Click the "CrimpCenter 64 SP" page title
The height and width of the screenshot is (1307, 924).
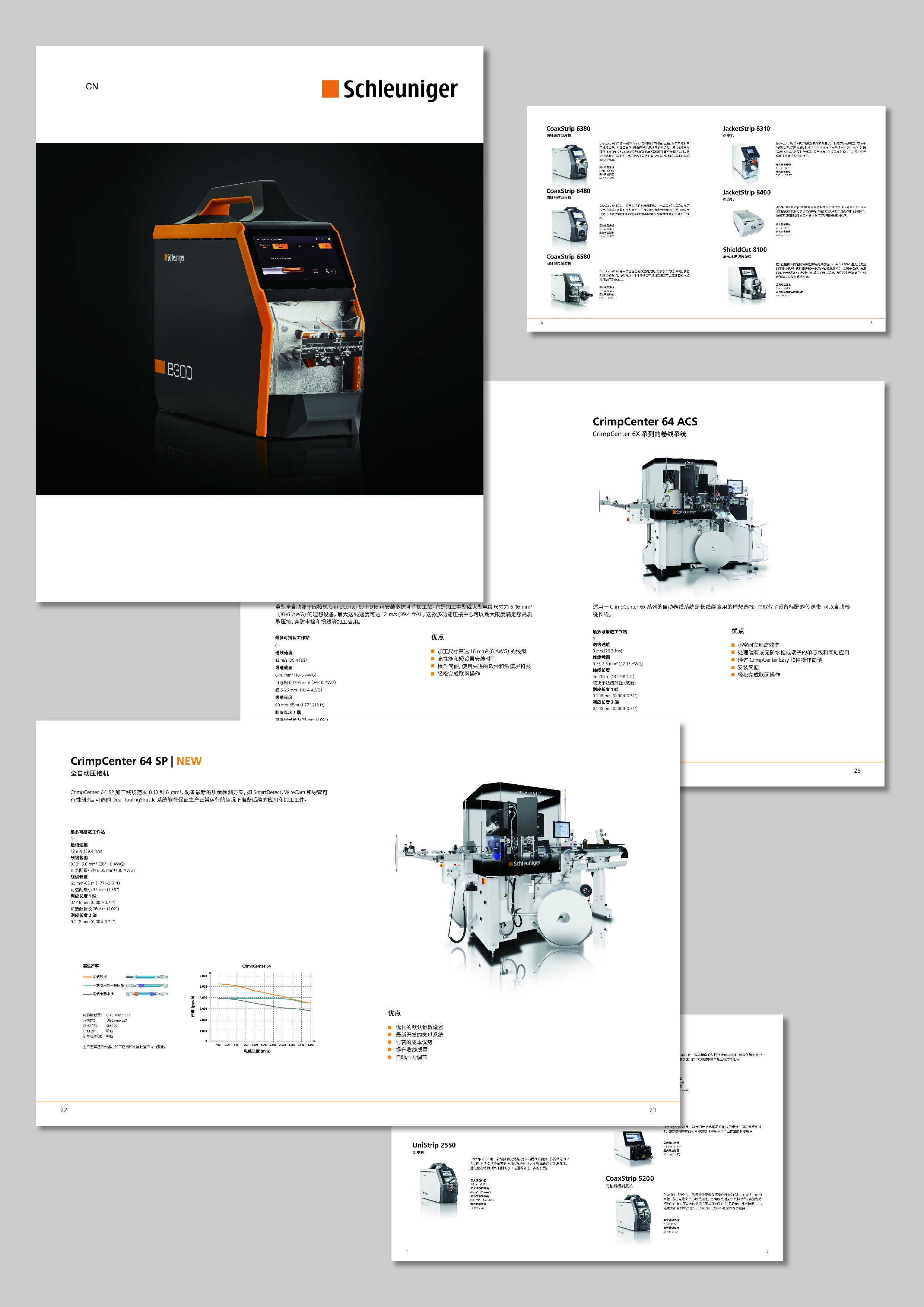[119, 761]
